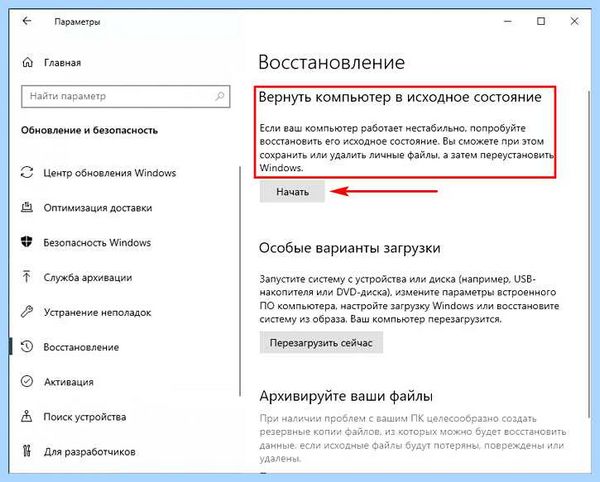Click the Начать button
Image resolution: width=600 pixels, height=482 pixels.
292,192
